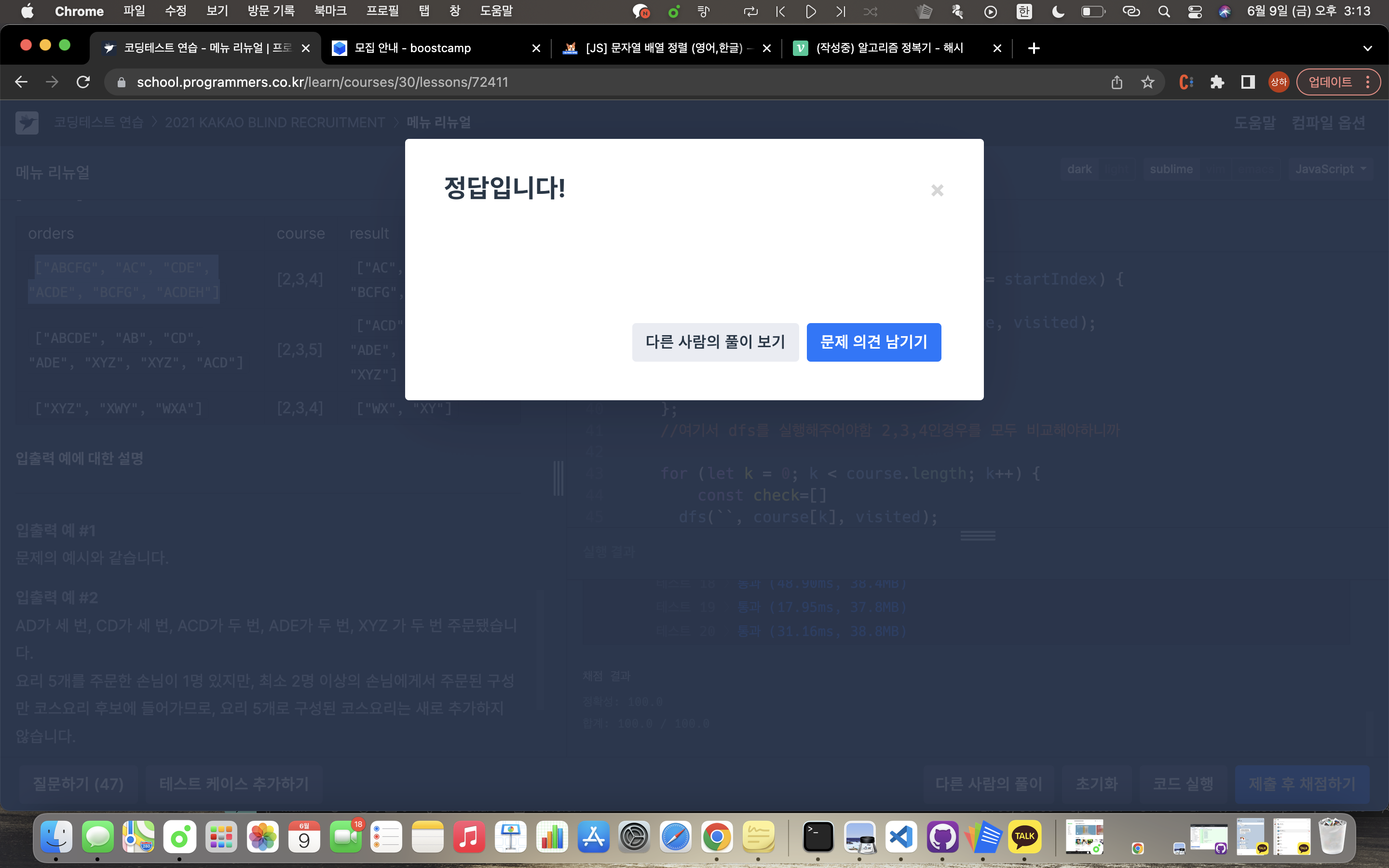Click the next track icon in menu bar

[840, 12]
